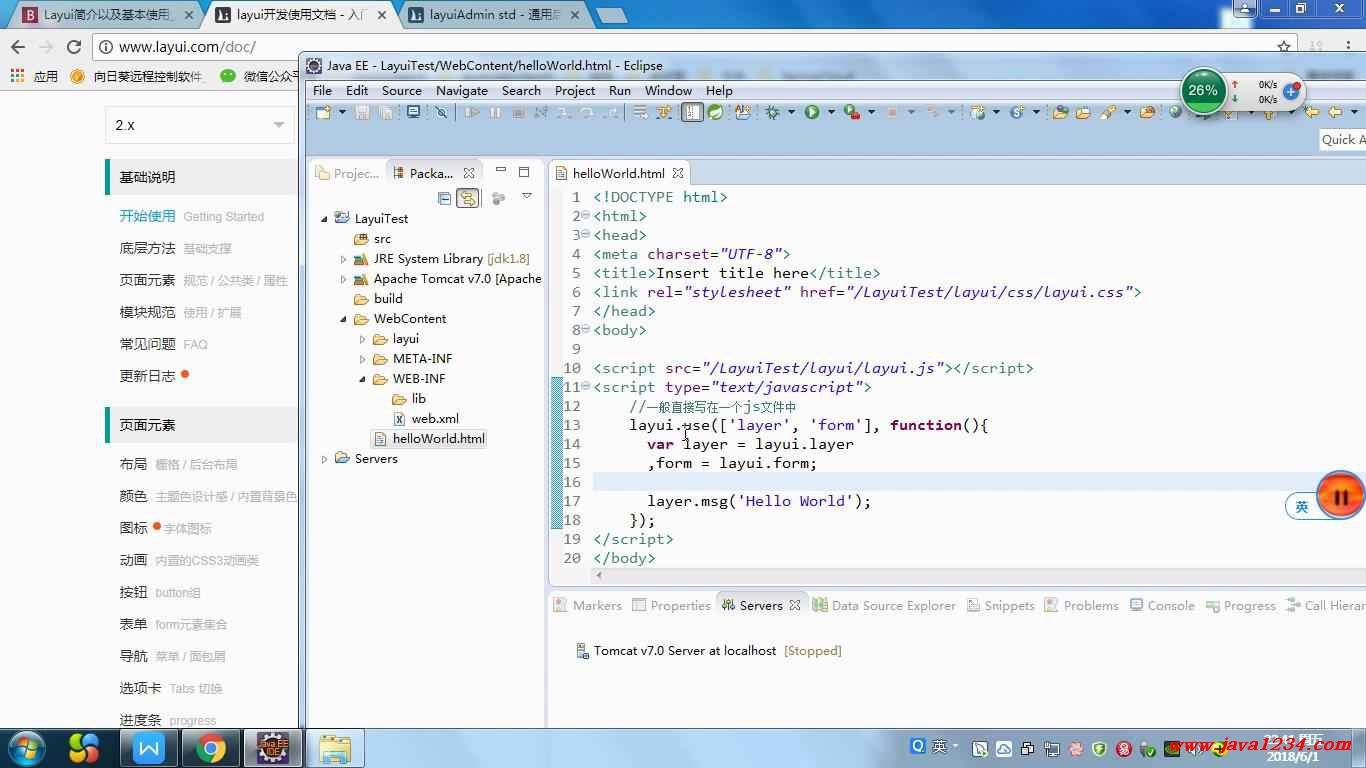
Task: Expand the layui folder
Action: click(363, 339)
